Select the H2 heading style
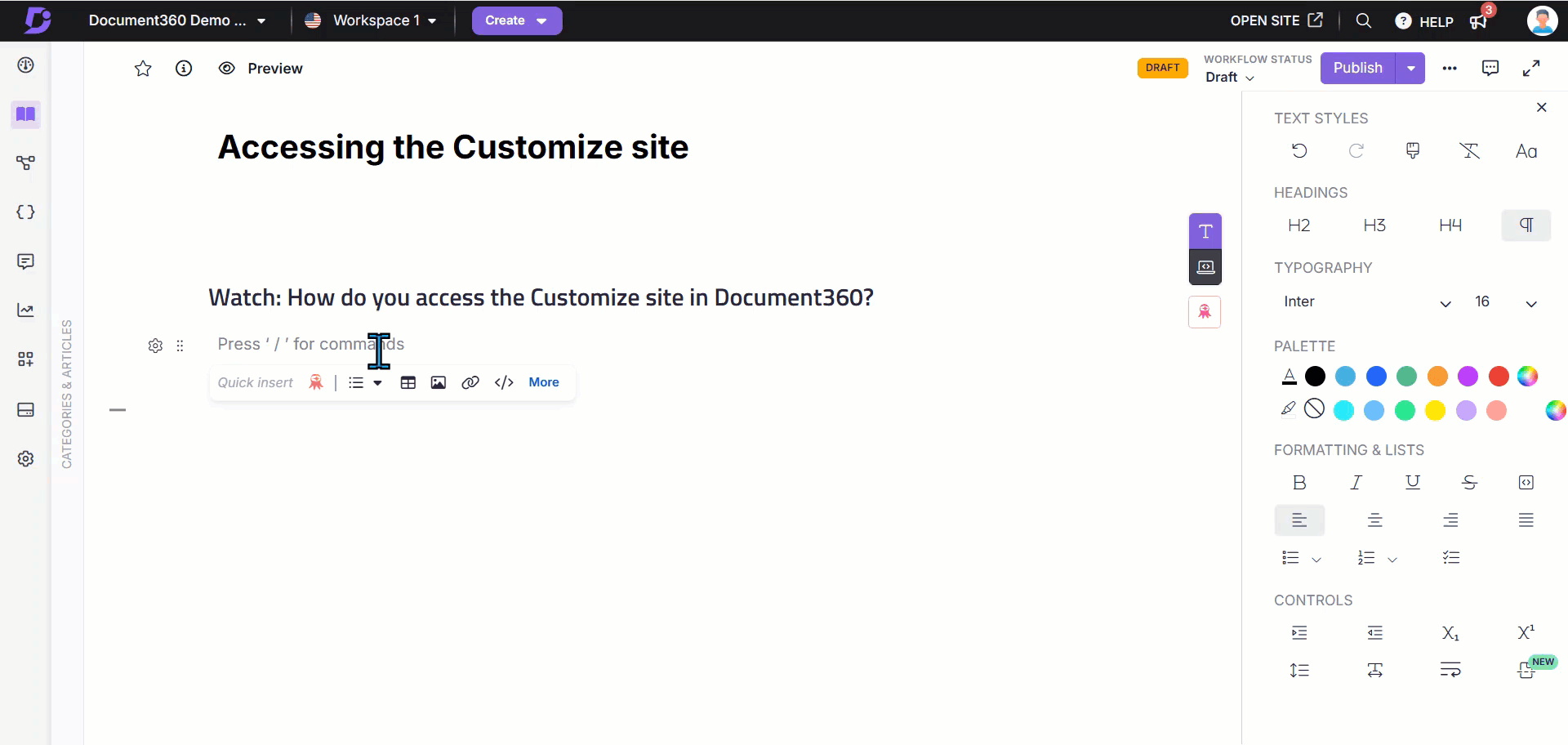The width and height of the screenshot is (1568, 745). 1298,225
